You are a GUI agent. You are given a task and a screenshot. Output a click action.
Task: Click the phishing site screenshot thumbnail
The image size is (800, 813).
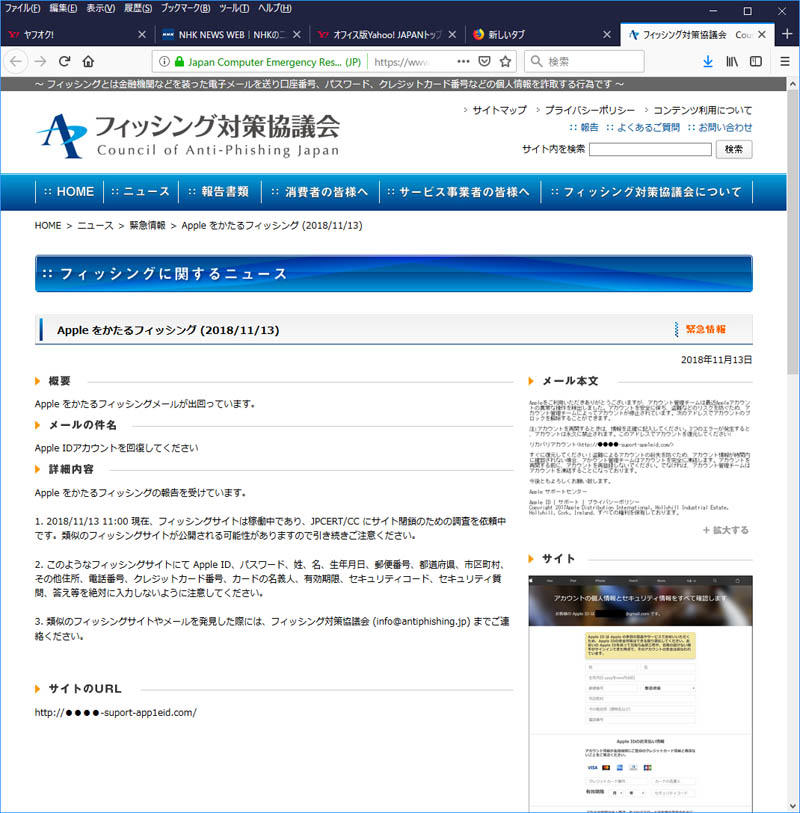pos(640,692)
